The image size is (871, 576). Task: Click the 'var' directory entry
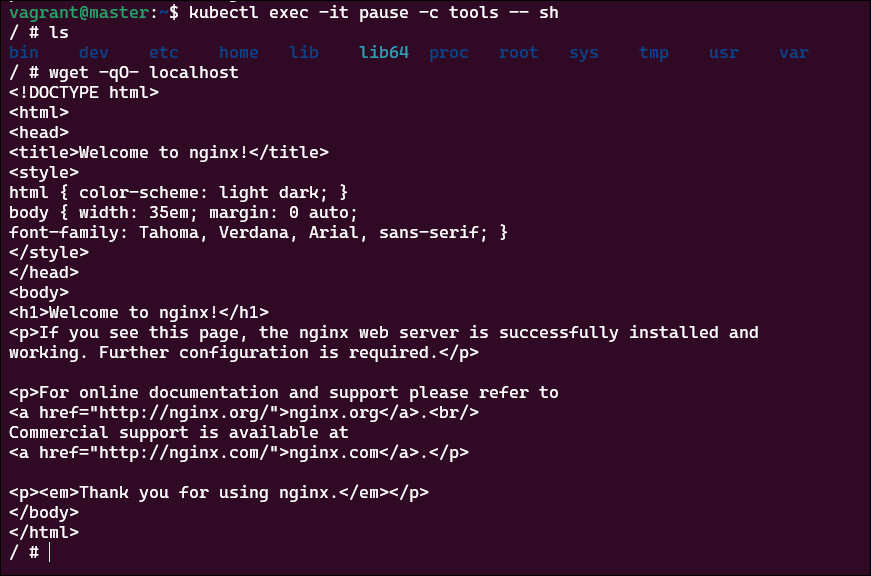(794, 52)
